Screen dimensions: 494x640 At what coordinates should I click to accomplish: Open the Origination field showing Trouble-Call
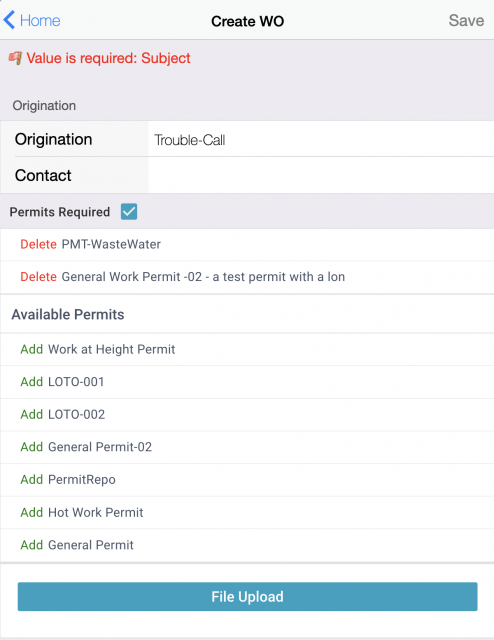coord(321,140)
